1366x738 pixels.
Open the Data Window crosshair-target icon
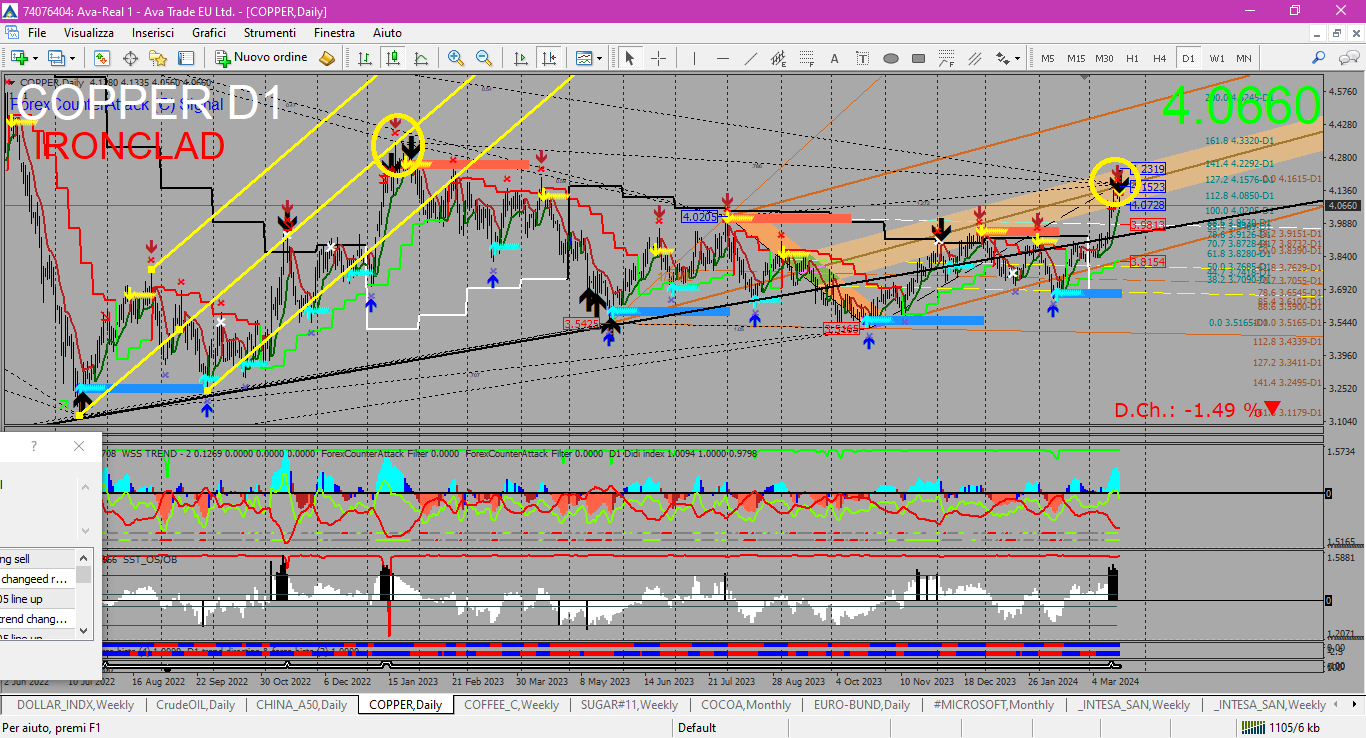pyautogui.click(x=130, y=58)
